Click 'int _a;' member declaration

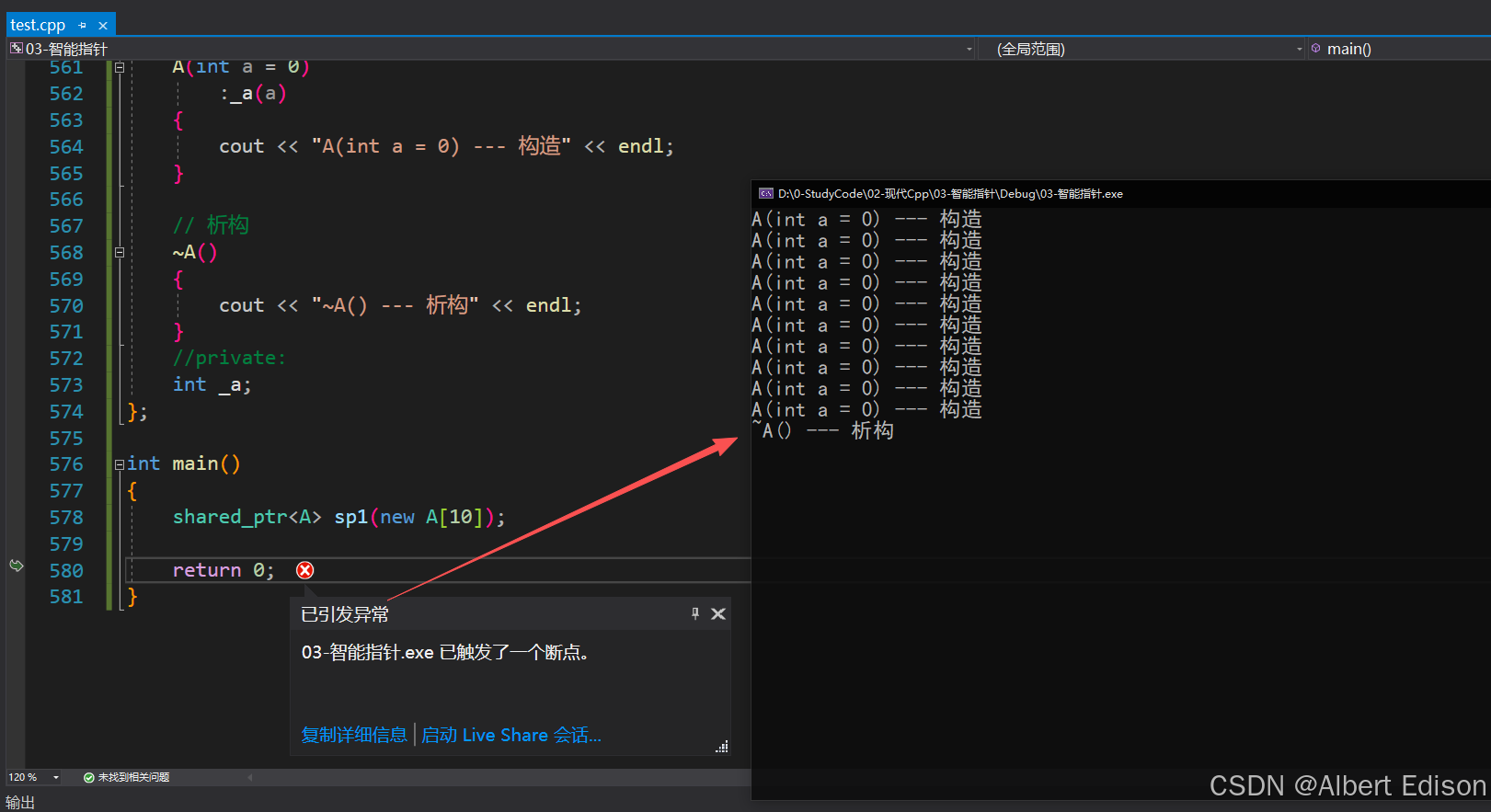tap(212, 384)
